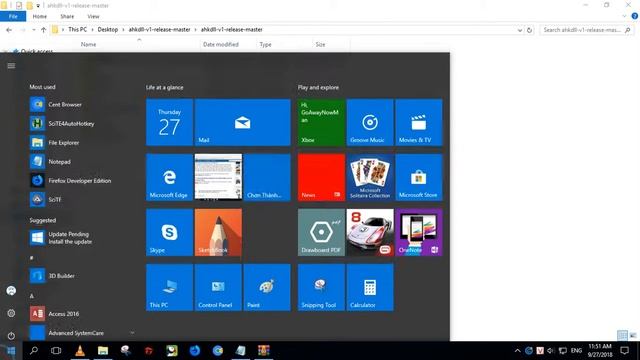
Task: Open the weather tile labeled Chon Thanh
Action: point(267,177)
